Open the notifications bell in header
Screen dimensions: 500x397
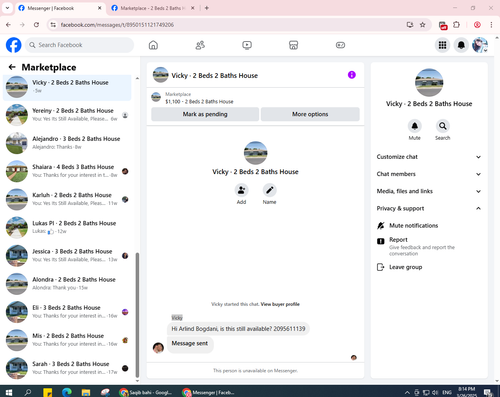pyautogui.click(x=461, y=45)
